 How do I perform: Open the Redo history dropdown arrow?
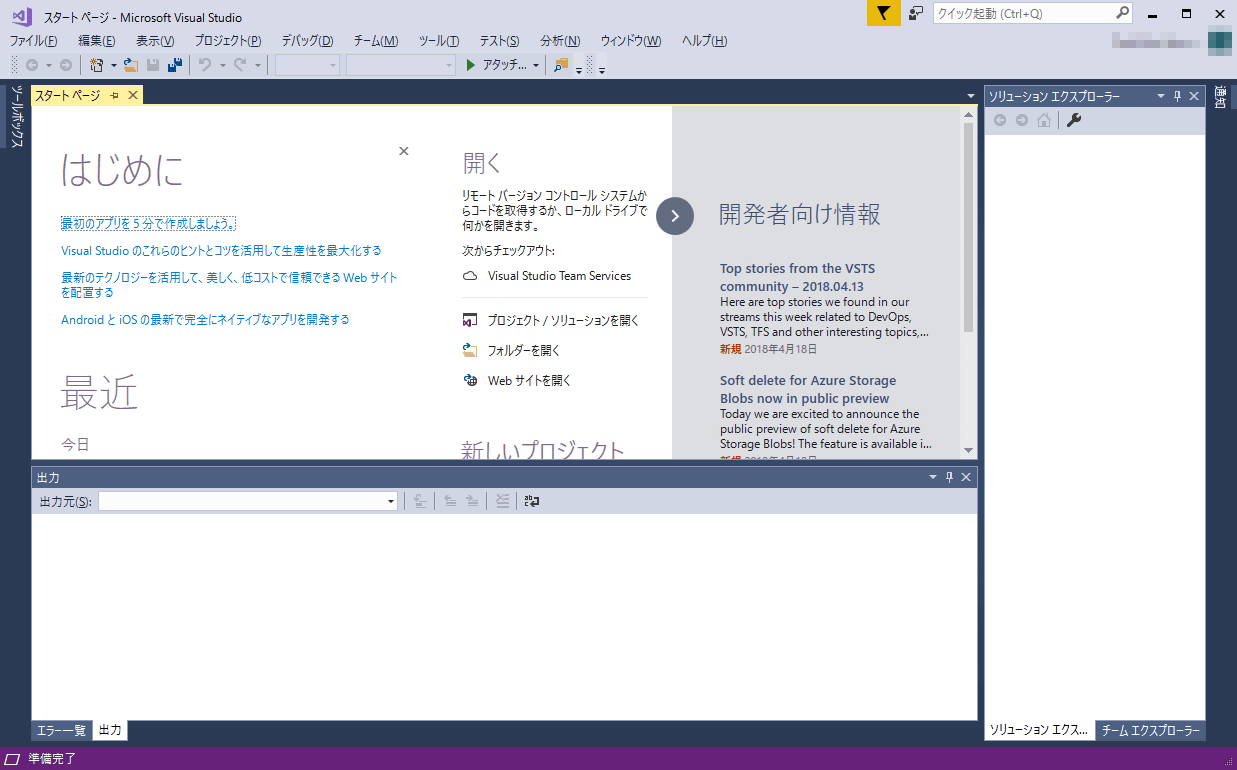257,66
